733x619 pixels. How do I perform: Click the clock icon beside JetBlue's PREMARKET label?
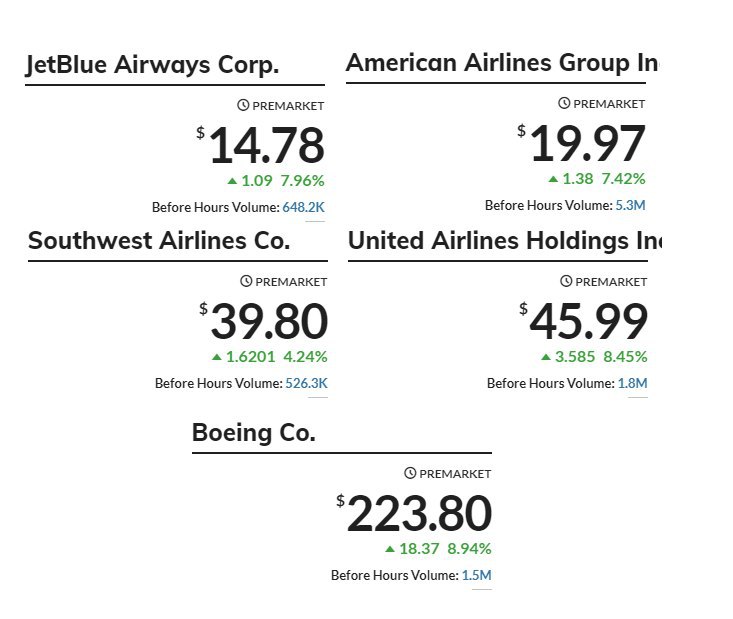pos(243,105)
